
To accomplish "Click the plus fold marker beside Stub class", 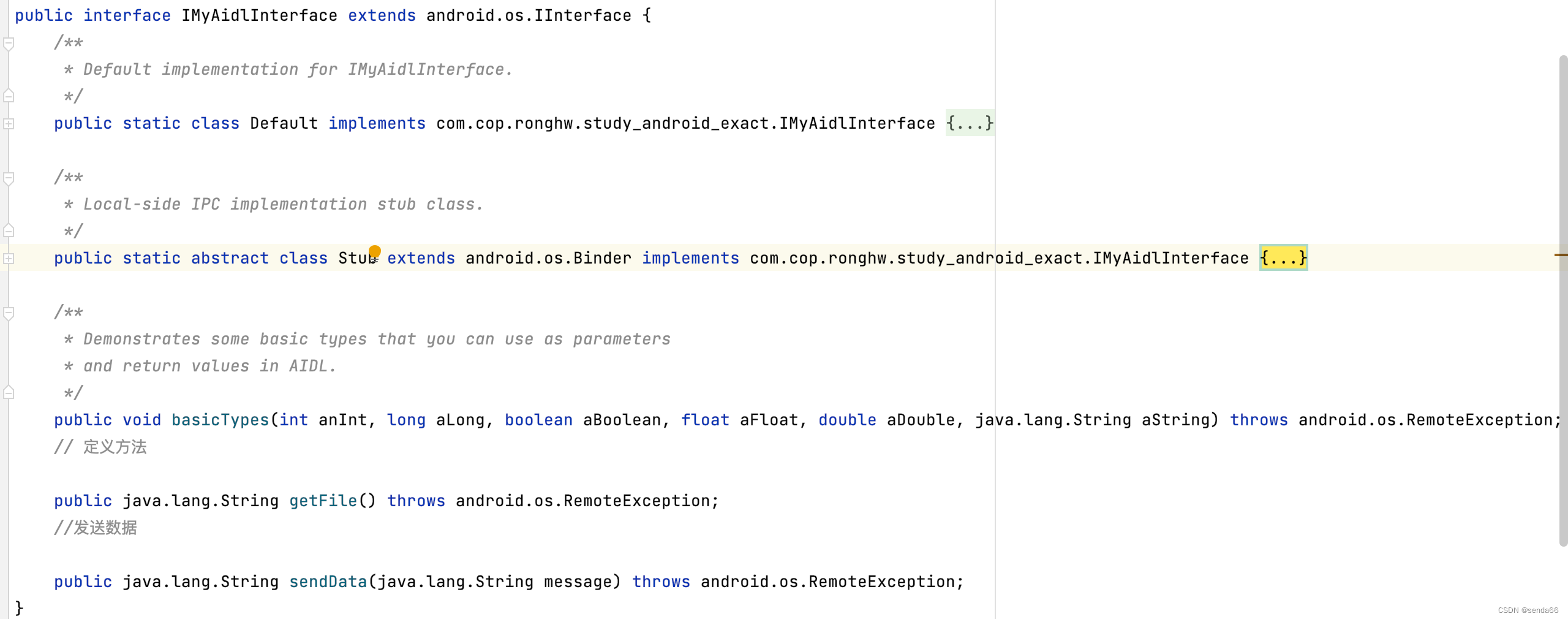I will (x=9, y=258).
